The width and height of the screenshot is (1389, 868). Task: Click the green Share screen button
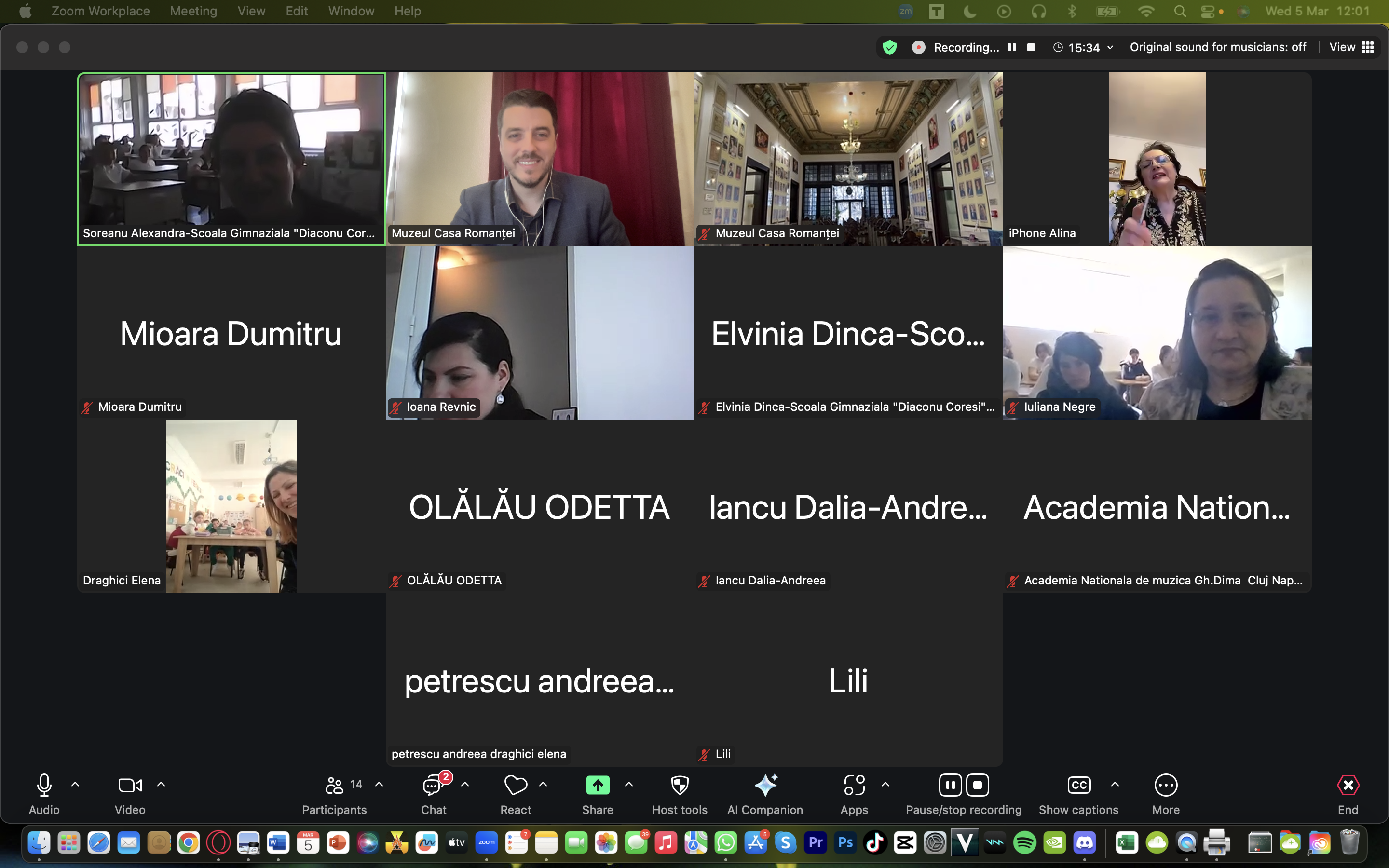click(x=598, y=785)
